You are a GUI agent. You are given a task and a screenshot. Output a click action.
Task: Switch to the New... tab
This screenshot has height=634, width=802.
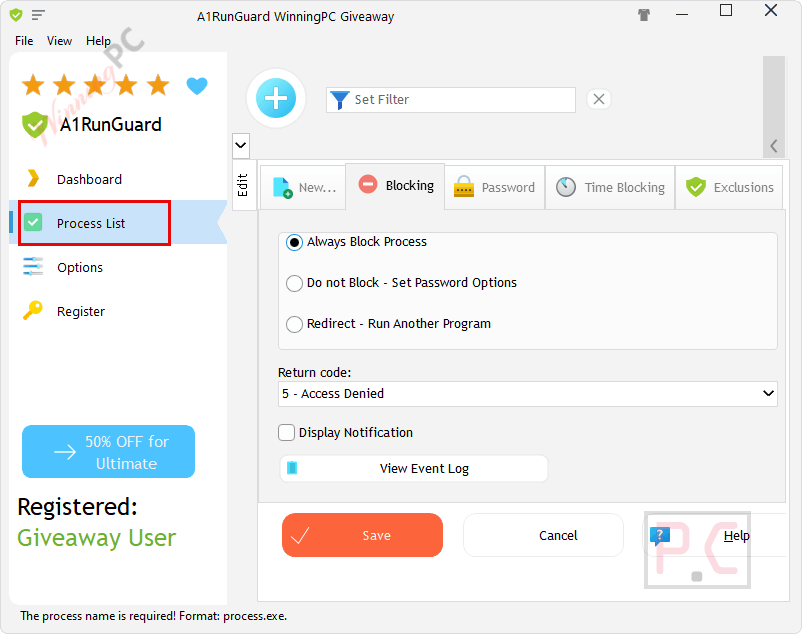point(303,188)
